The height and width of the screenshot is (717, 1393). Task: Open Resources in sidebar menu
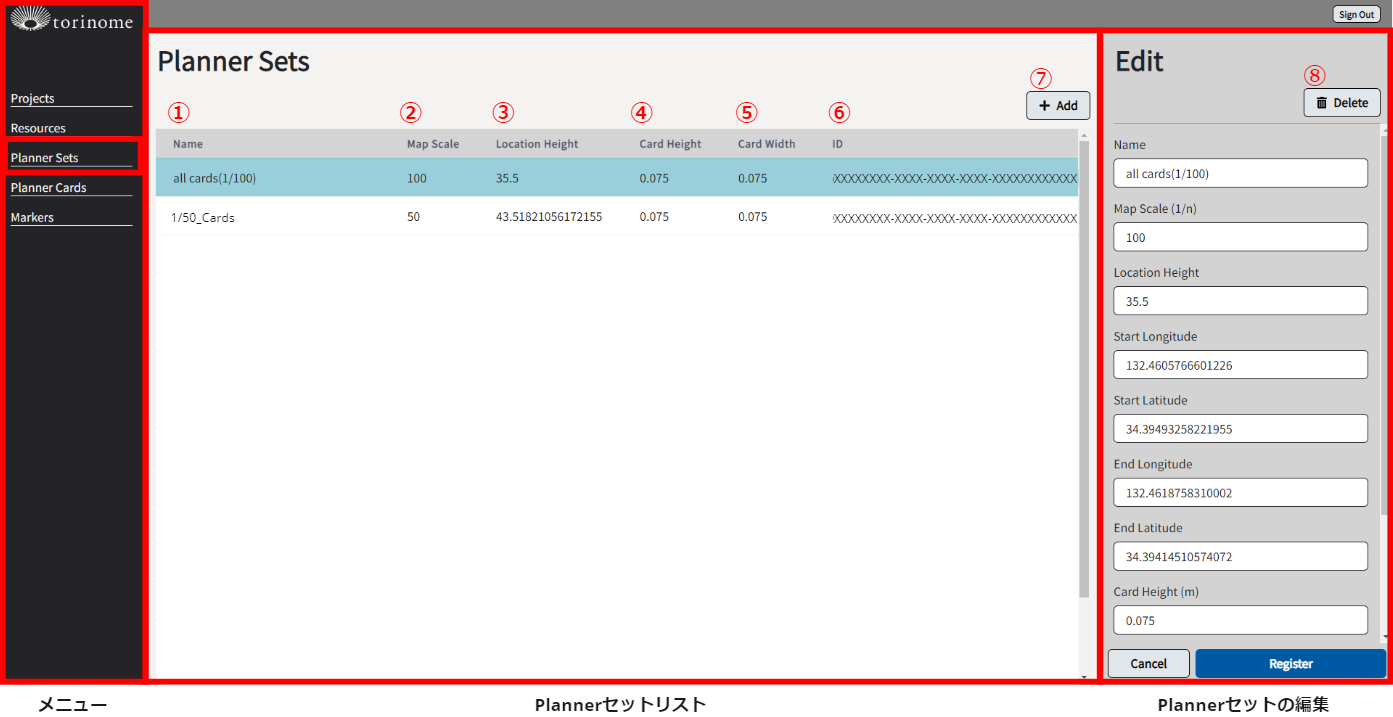pos(38,128)
